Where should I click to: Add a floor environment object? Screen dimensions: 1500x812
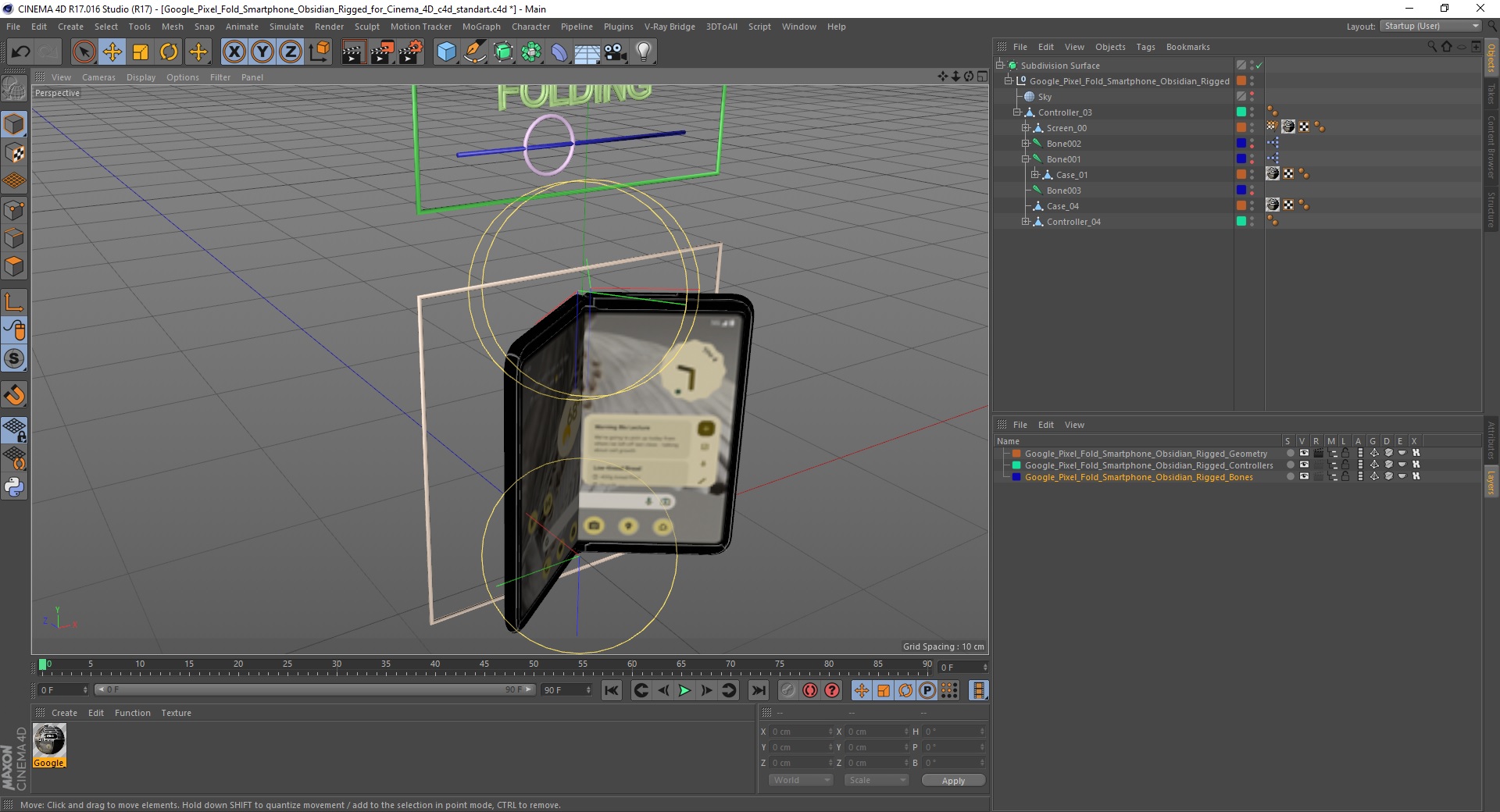[x=587, y=52]
